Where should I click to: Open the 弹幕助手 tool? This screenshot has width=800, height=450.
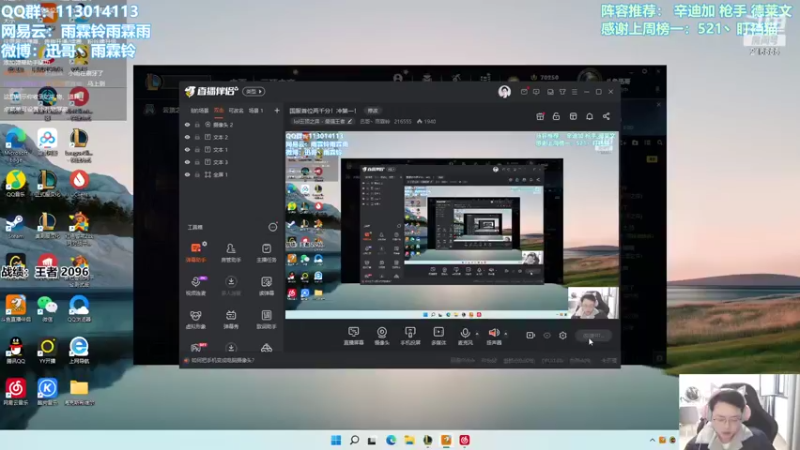[x=195, y=252]
